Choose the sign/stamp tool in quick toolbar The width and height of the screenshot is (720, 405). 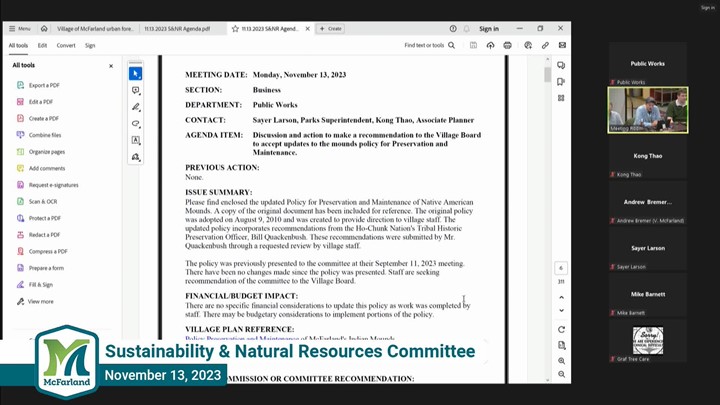pos(135,157)
